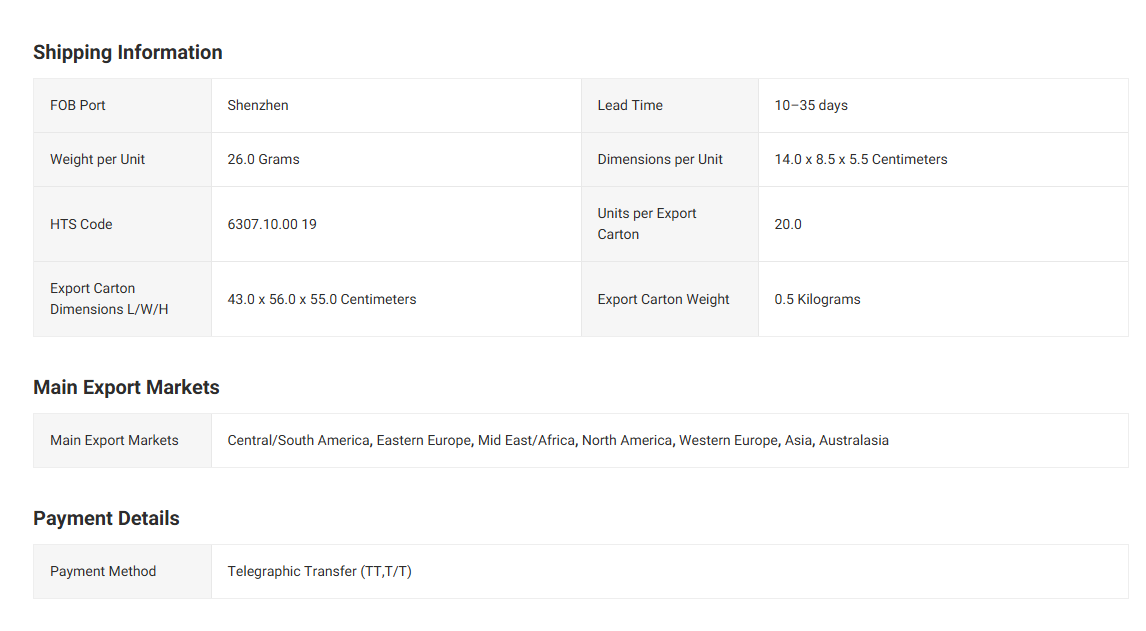This screenshot has width=1146, height=631.
Task: Select the export markets list text
Action: [x=558, y=440]
